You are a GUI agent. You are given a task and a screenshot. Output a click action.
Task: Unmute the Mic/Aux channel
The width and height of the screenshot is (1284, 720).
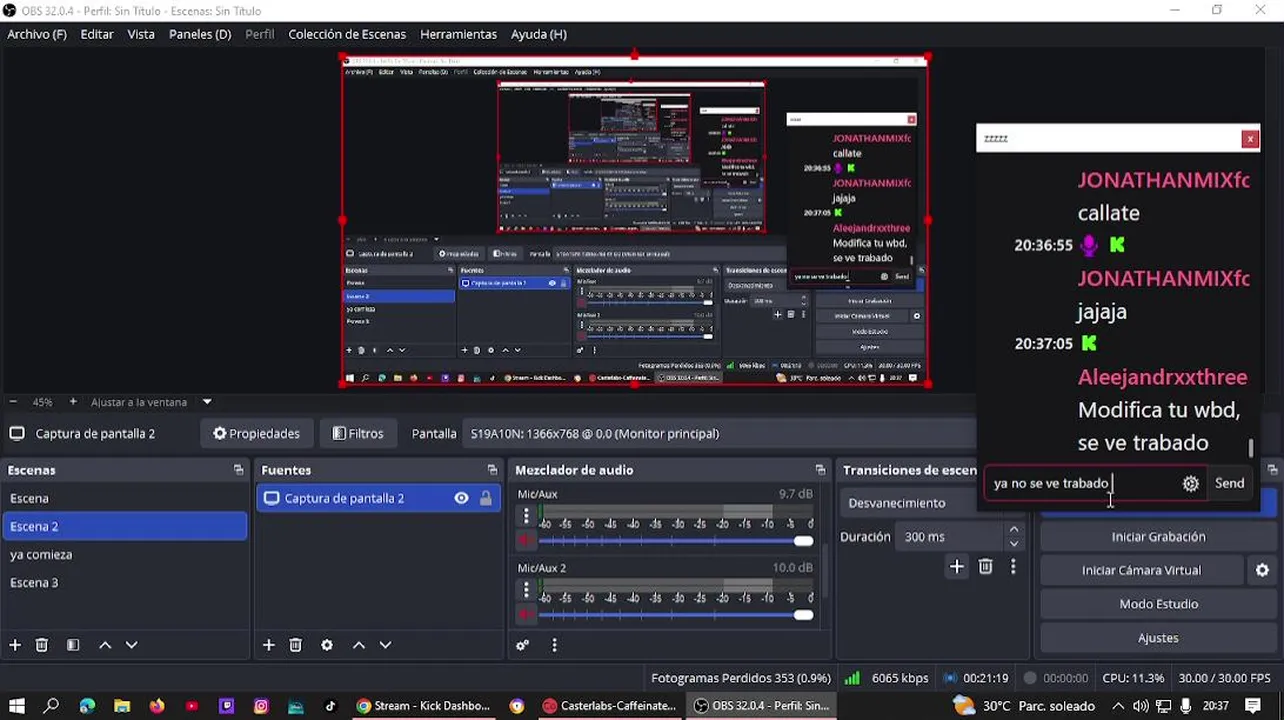(x=525, y=541)
